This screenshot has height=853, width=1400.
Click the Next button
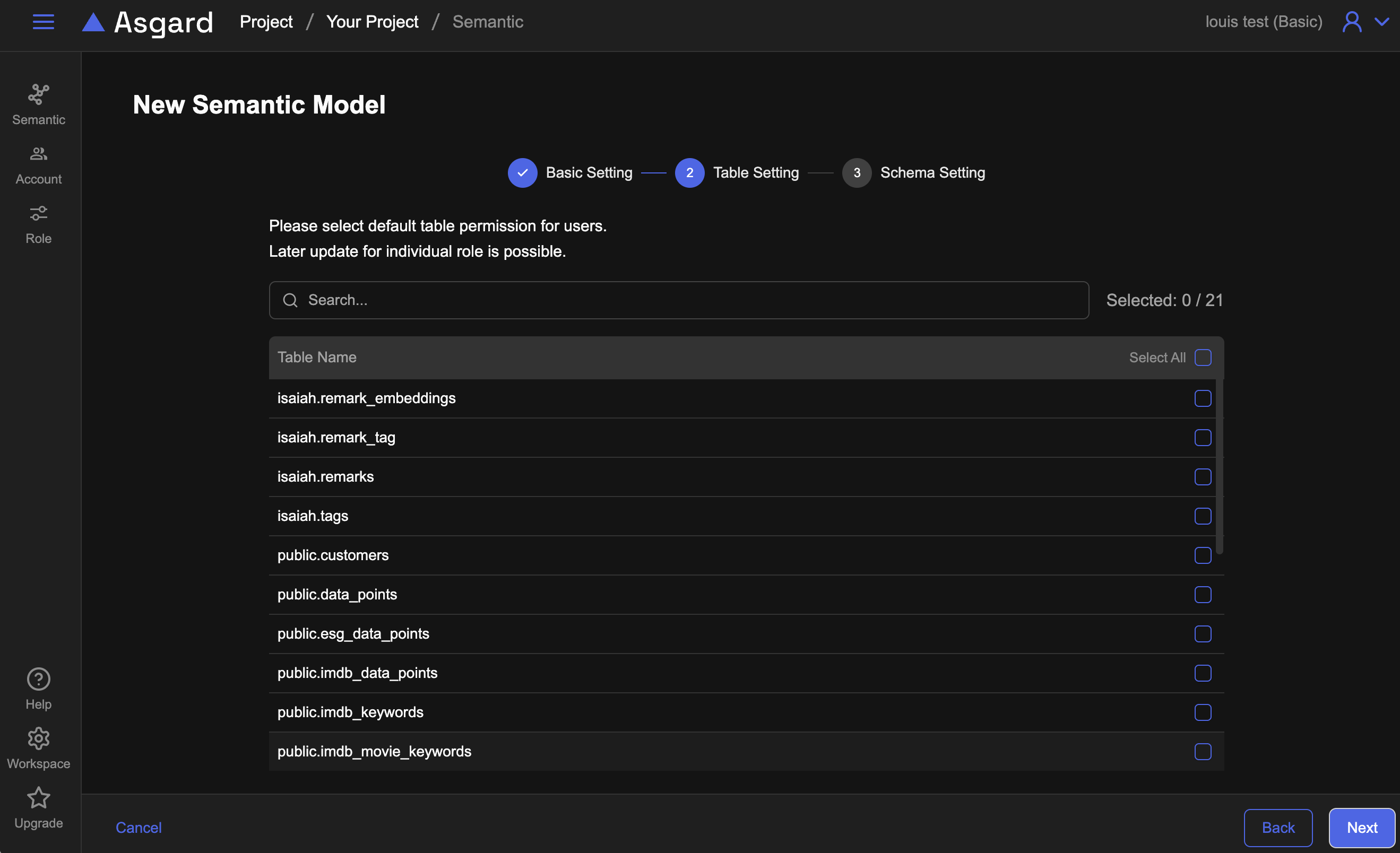[1361, 828]
